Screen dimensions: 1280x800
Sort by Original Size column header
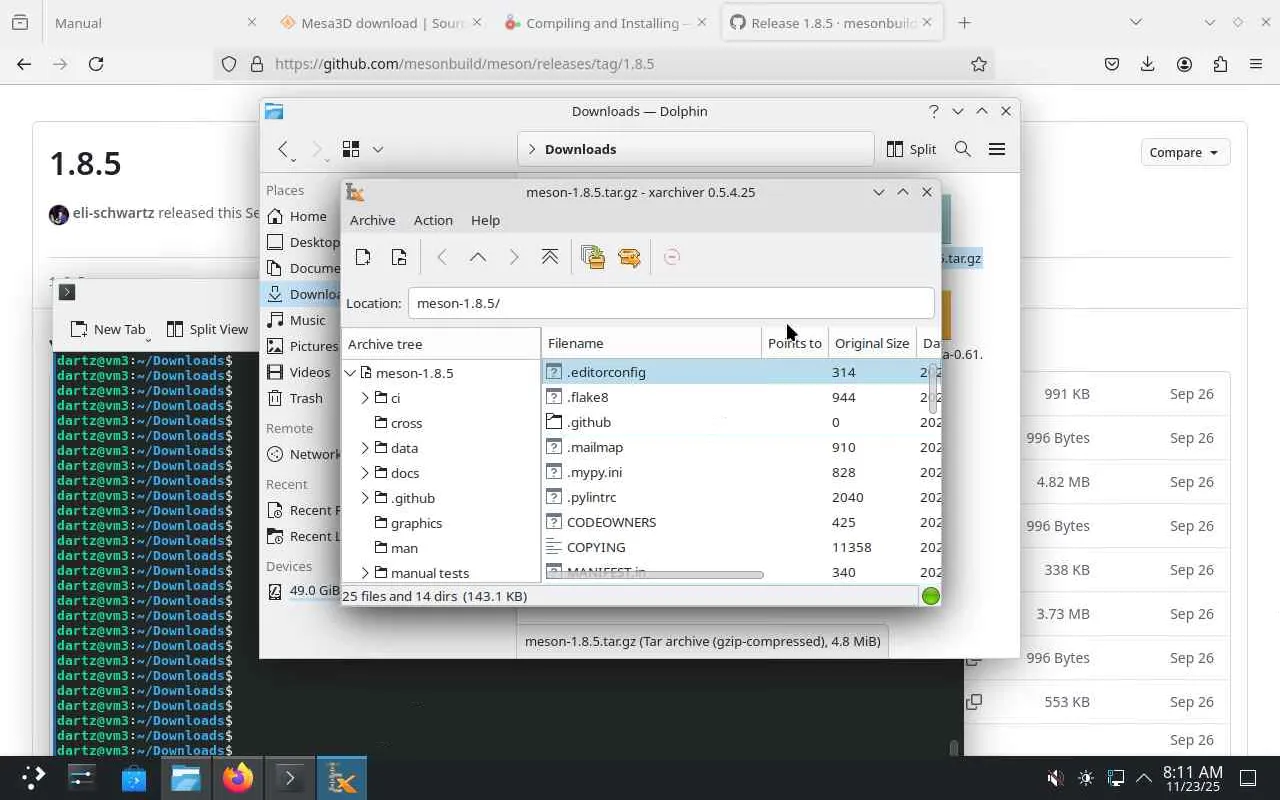[872, 343]
